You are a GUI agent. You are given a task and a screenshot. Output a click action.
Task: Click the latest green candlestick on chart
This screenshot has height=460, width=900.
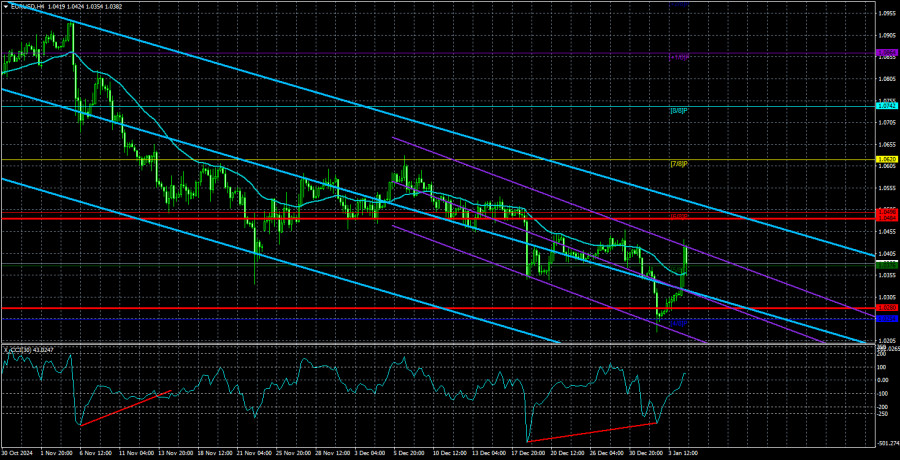pyautogui.click(x=685, y=258)
